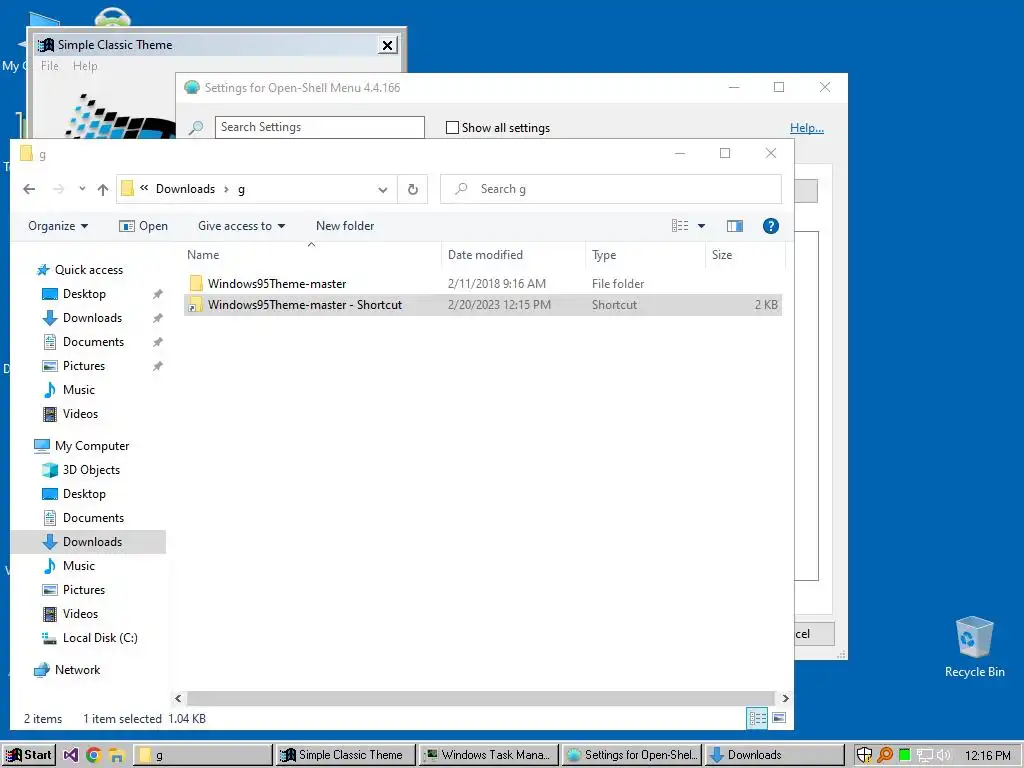Image resolution: width=1024 pixels, height=768 pixels.
Task: Click the Search g input field
Action: [611, 189]
